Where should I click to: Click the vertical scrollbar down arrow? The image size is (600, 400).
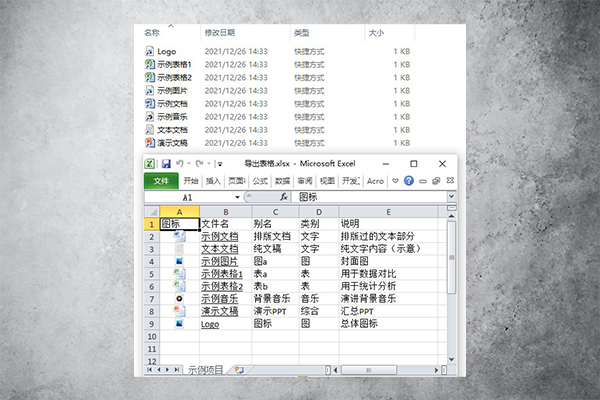click(452, 359)
